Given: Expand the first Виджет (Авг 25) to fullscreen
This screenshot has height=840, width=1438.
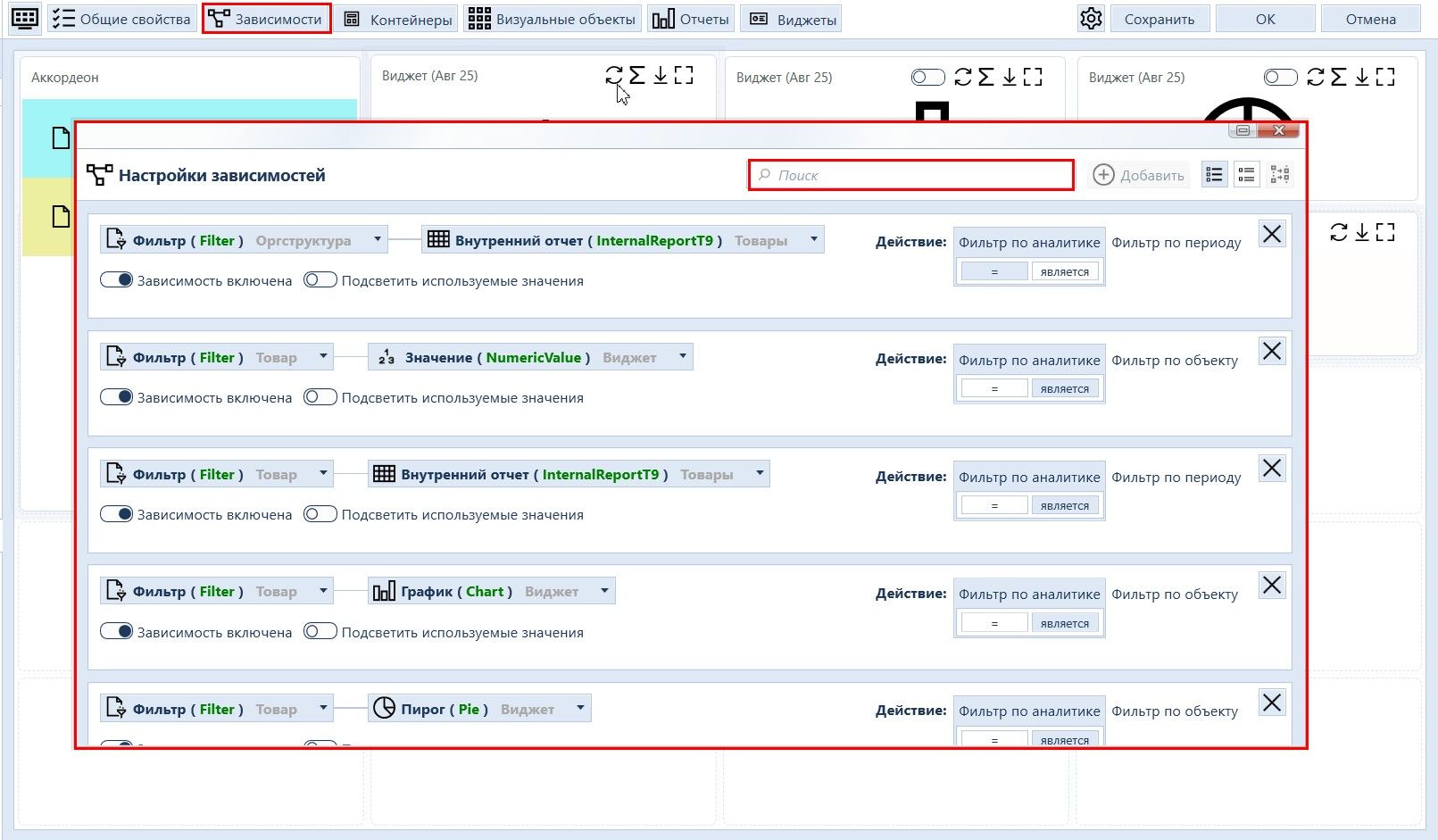Looking at the screenshot, I should 684,76.
